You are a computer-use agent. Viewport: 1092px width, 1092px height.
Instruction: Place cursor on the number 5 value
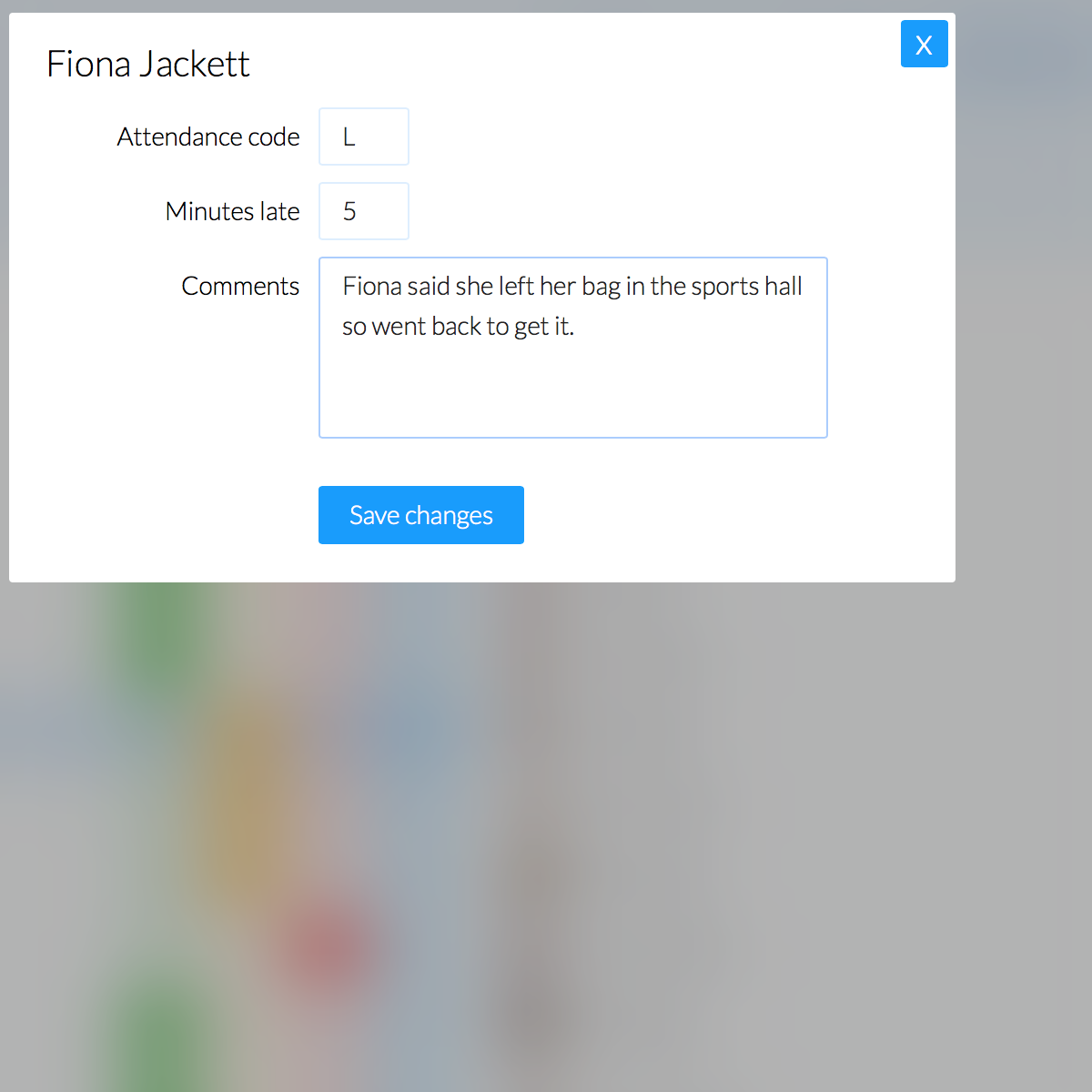pos(349,211)
